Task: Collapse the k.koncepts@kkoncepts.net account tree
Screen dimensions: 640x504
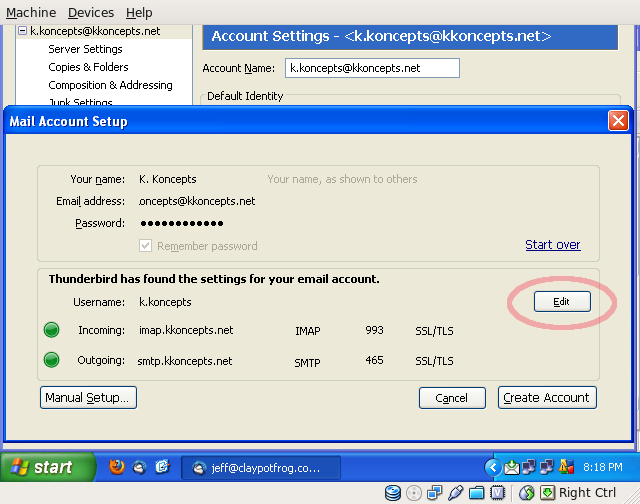Action: (x=22, y=30)
